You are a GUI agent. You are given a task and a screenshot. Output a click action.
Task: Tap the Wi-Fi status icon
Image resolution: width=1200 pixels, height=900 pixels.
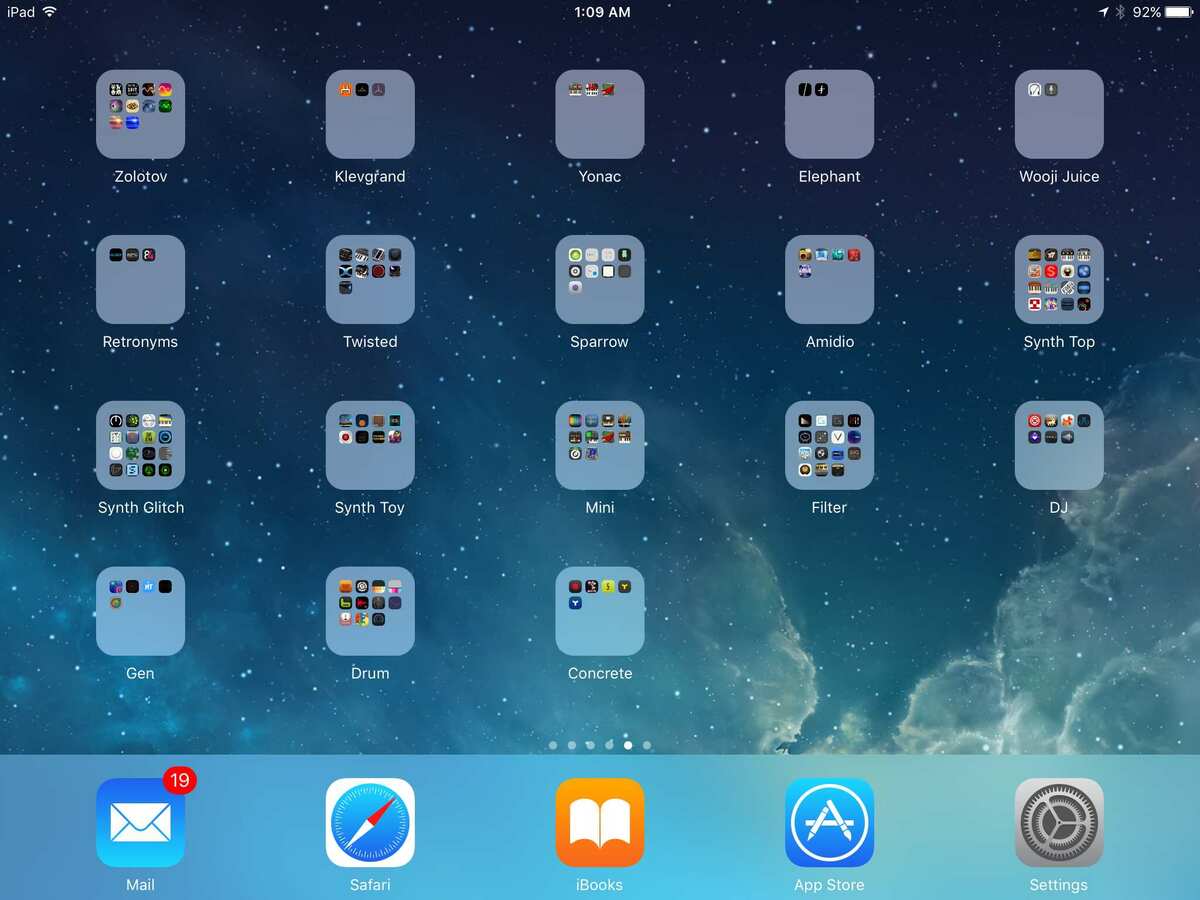click(49, 12)
